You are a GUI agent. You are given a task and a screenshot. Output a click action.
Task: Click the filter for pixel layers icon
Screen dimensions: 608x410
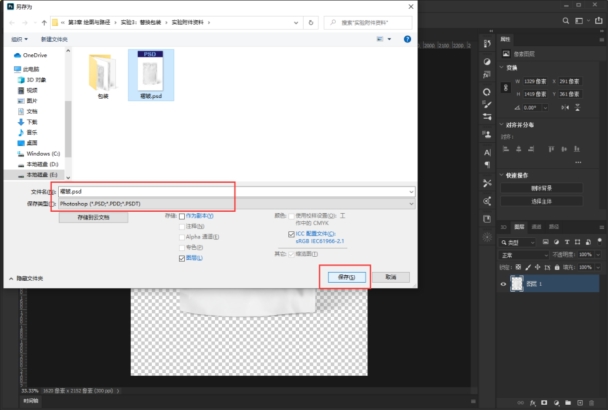tap(545, 242)
